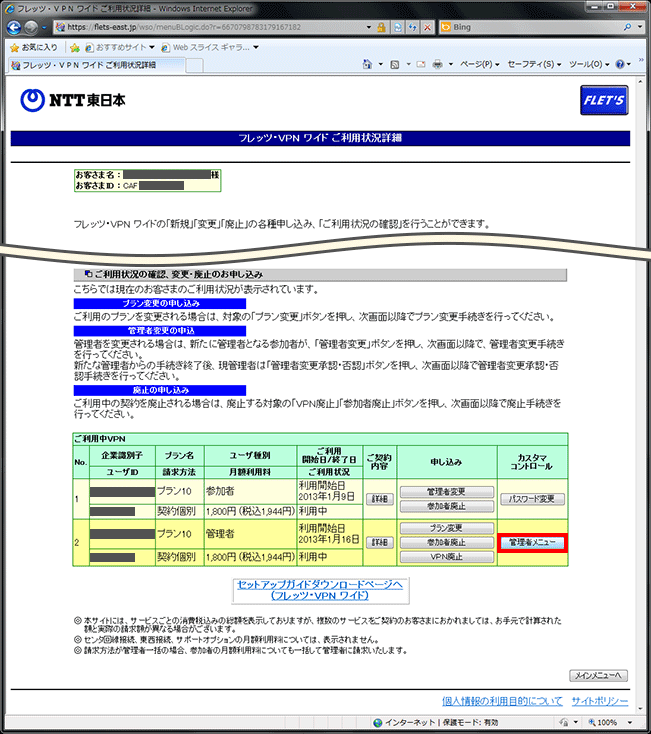
Task: Open the ページ(P) menu
Action: (x=479, y=64)
